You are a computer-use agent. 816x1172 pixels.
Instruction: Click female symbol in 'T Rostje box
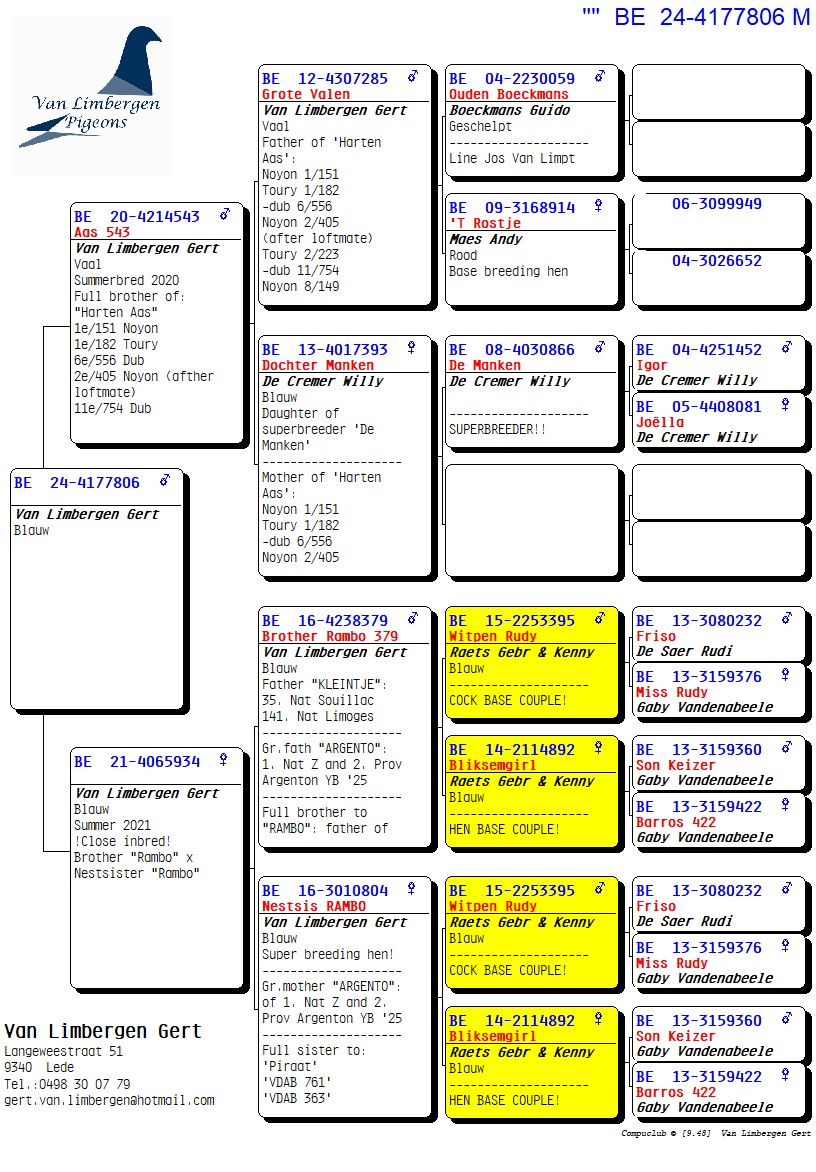point(598,206)
